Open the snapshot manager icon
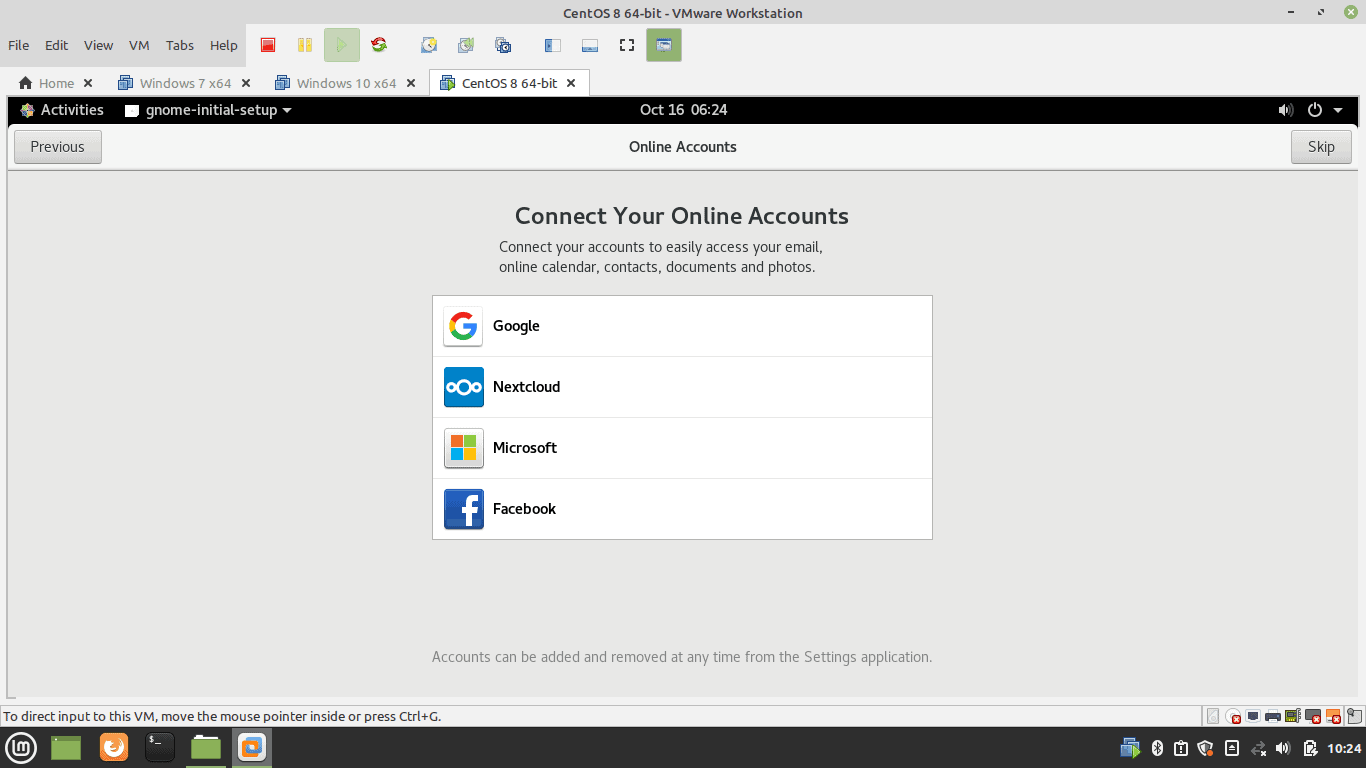This screenshot has height=768, width=1366. [503, 45]
